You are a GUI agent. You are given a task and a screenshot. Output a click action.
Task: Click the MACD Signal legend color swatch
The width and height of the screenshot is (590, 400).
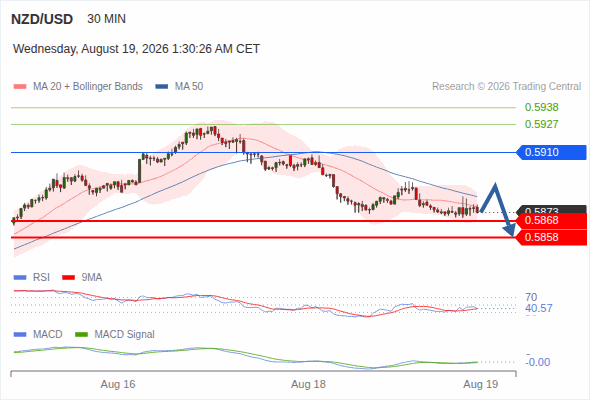point(82,335)
